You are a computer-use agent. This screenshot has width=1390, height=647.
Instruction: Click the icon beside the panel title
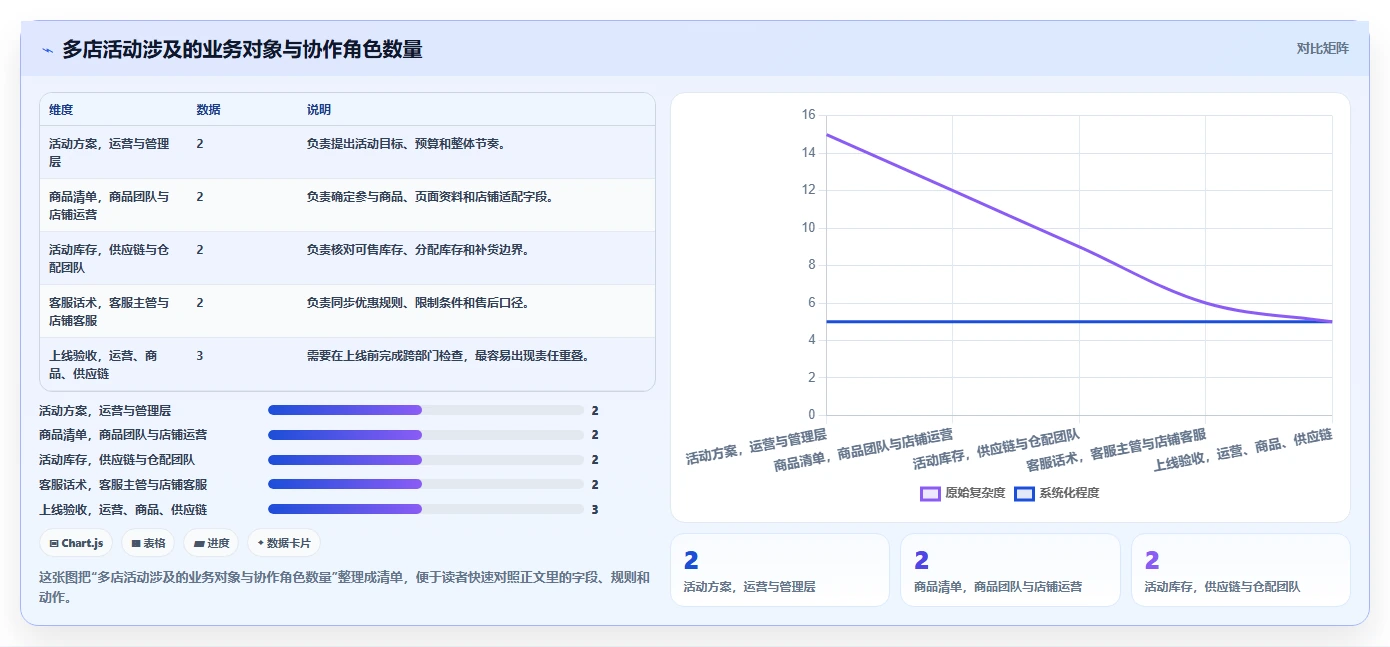(47, 50)
